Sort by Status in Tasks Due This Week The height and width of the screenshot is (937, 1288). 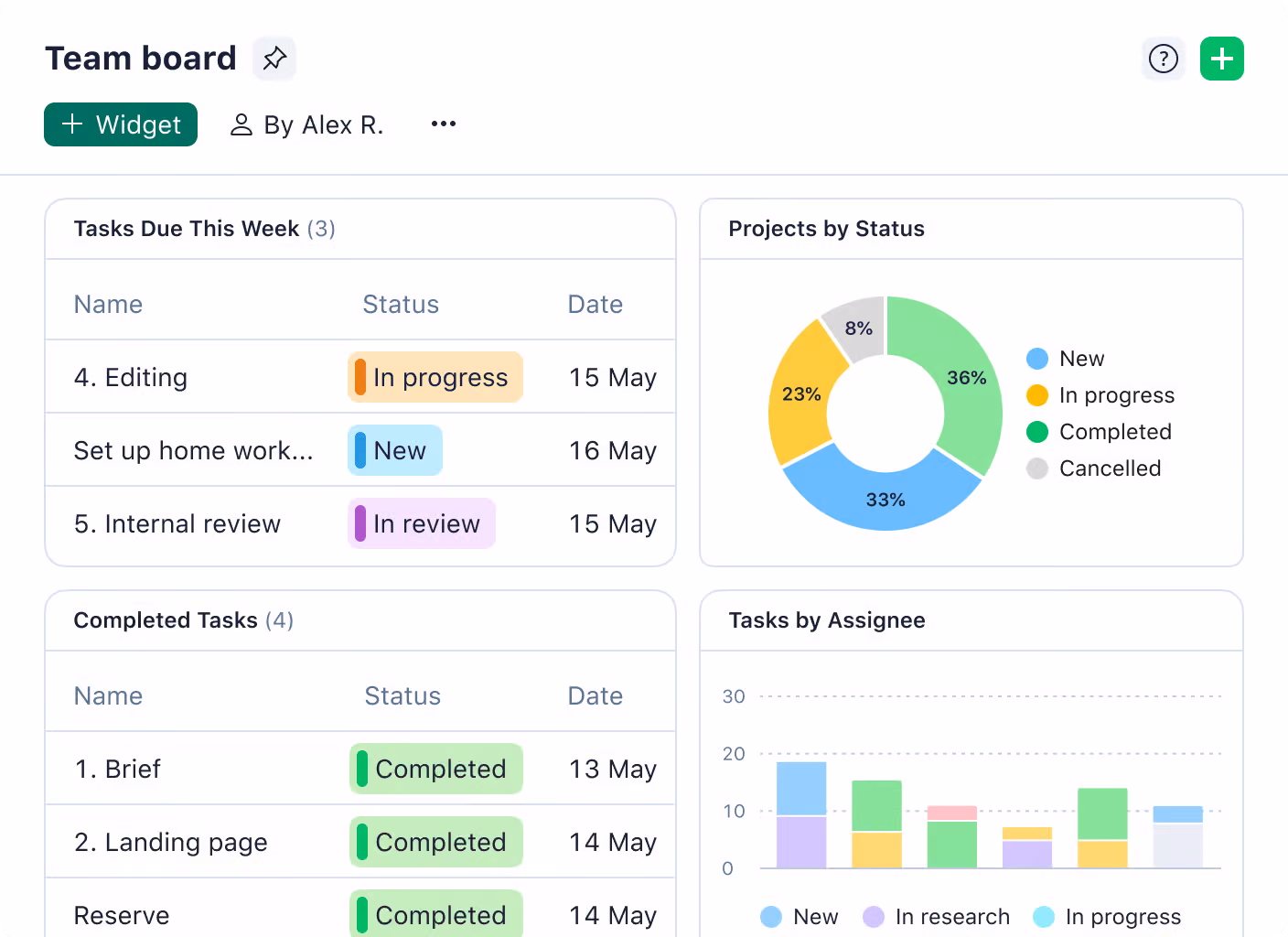pos(401,304)
